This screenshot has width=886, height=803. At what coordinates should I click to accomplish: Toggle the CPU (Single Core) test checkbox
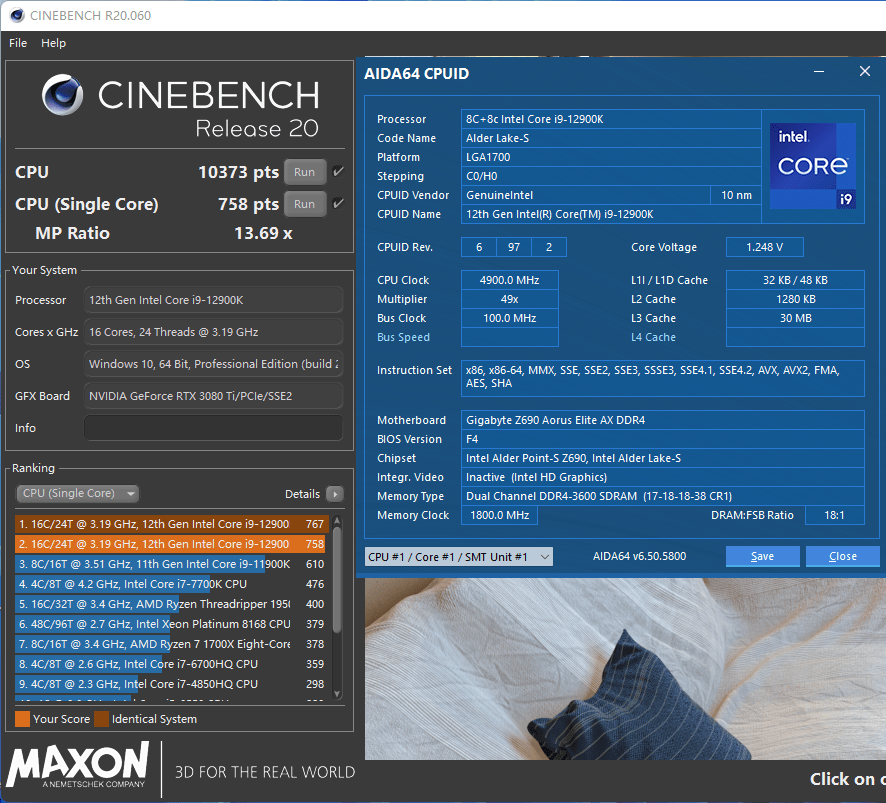338,204
